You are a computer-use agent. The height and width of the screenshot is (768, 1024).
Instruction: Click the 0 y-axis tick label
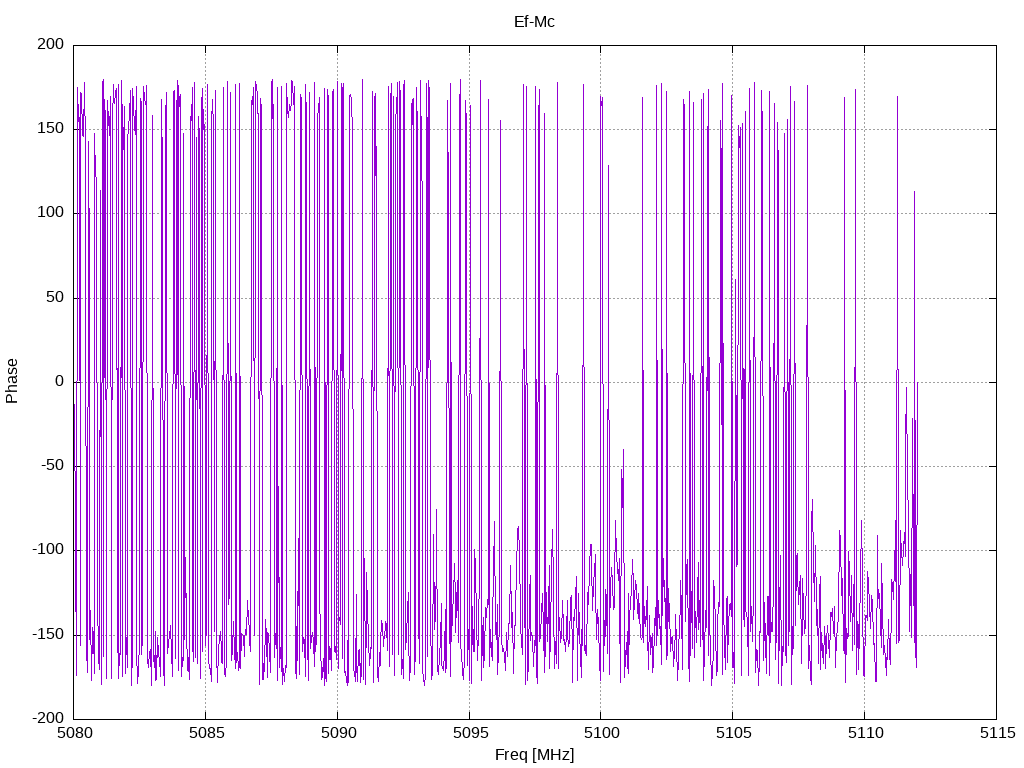[x=59, y=382]
